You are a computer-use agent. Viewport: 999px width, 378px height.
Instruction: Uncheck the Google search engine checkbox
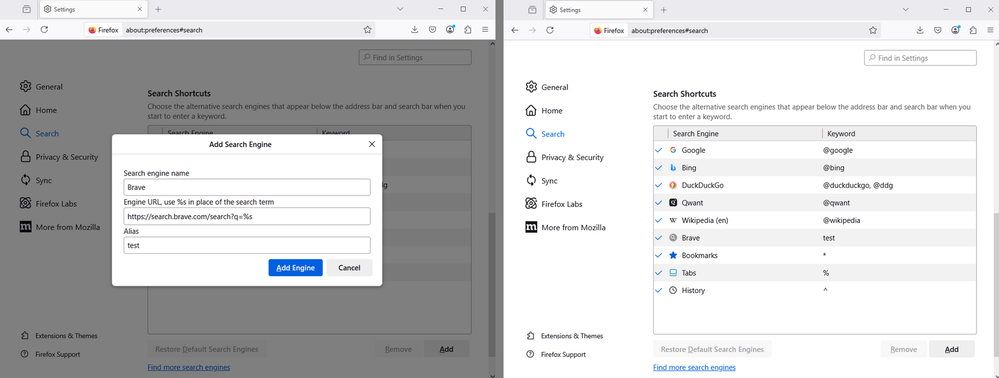tap(659, 150)
